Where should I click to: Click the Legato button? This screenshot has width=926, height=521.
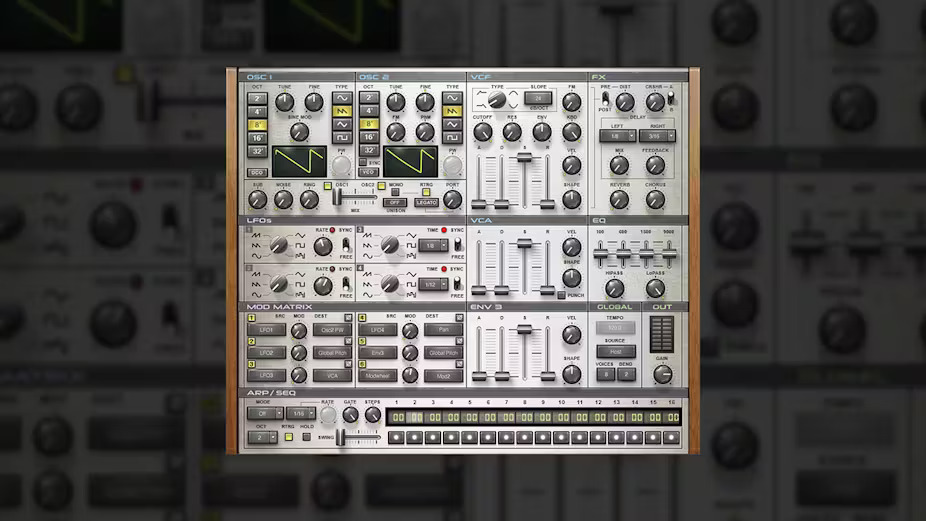[x=425, y=203]
